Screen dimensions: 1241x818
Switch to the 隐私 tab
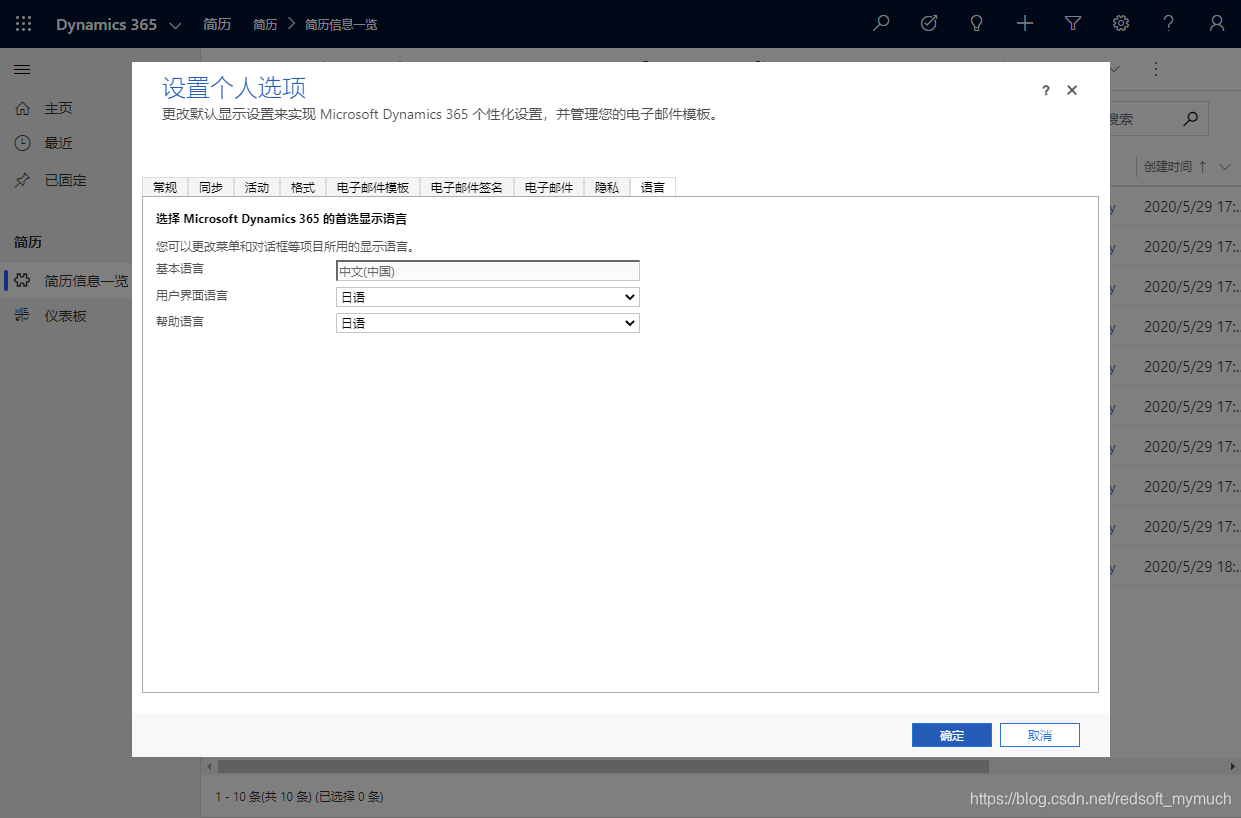(607, 187)
